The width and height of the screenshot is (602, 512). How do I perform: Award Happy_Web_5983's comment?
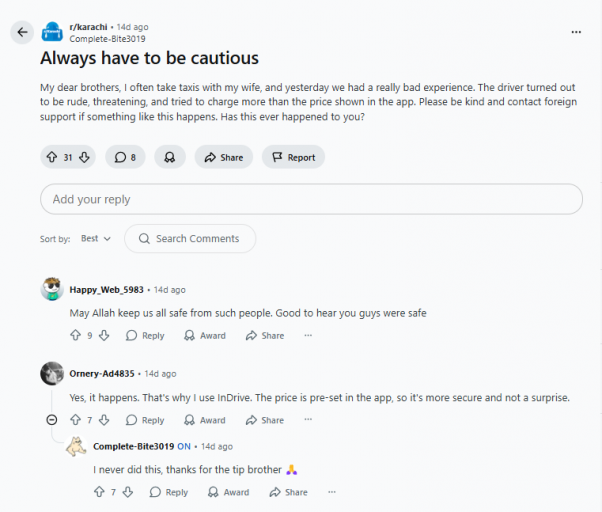(205, 336)
